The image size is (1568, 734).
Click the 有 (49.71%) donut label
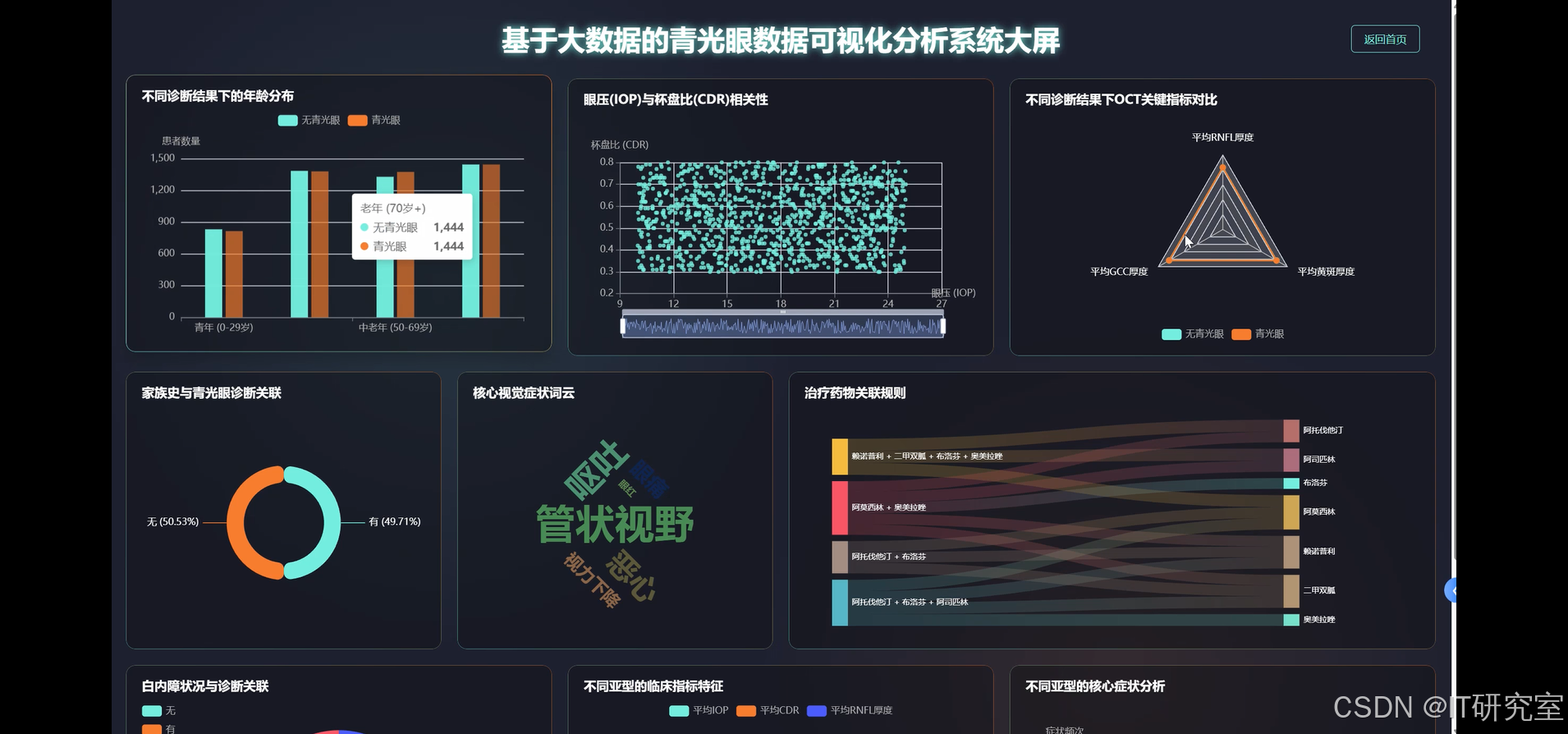[x=395, y=521]
